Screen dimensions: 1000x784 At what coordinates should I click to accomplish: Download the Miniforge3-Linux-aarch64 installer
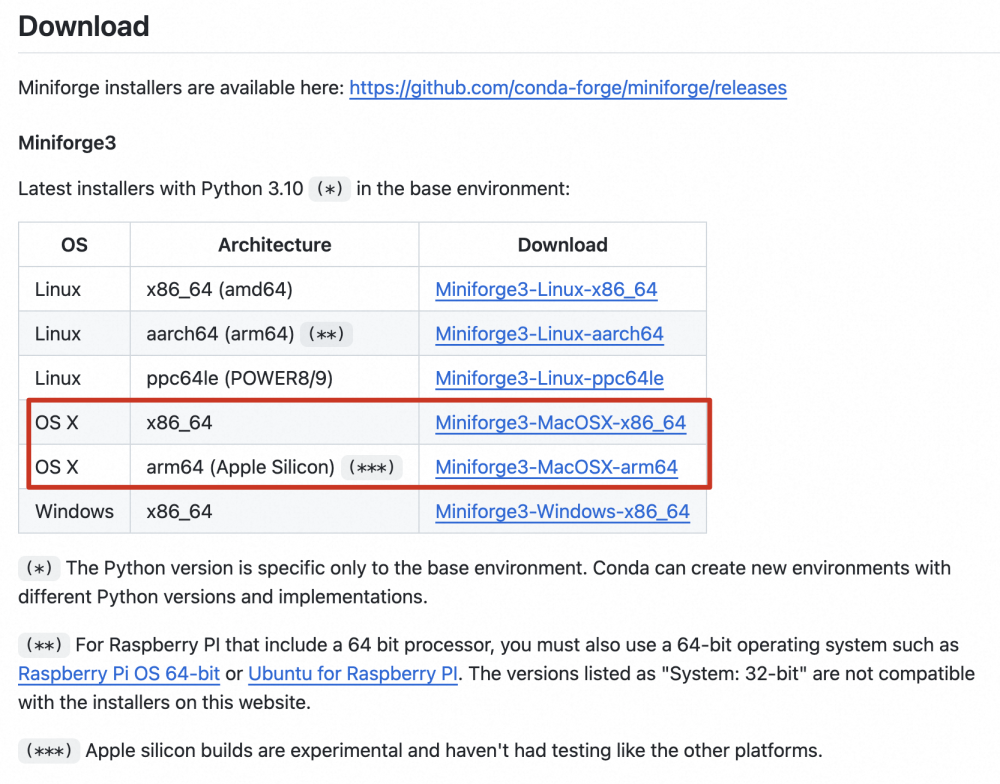pos(549,334)
